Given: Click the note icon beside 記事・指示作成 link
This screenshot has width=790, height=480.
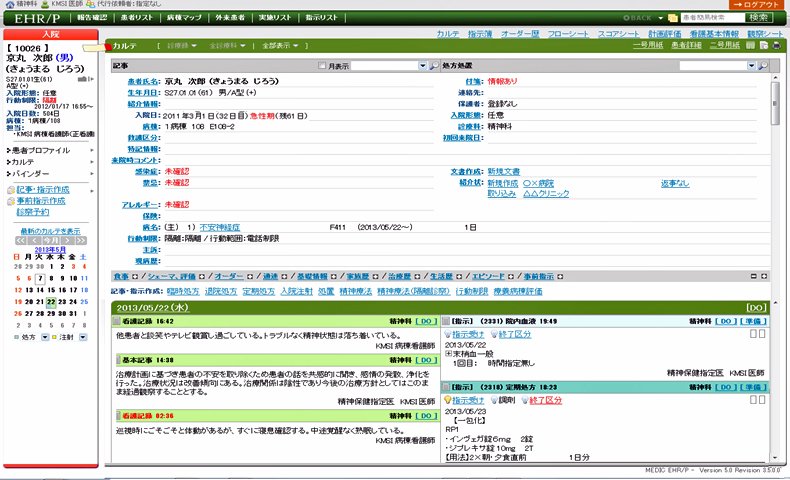Looking at the screenshot, I should click(x=11, y=190).
